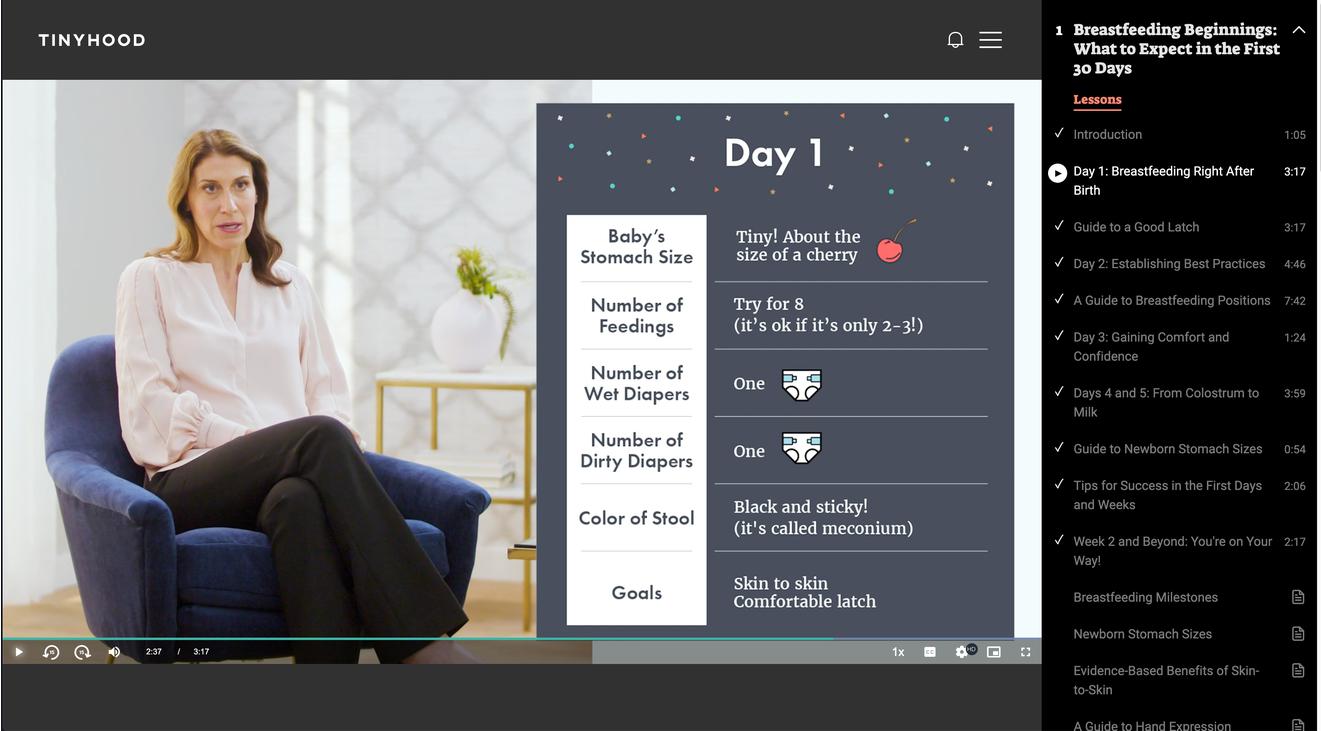Viewport: 1321px width, 731px height.
Task: Click the play icon beside Day 1 lesson
Action: 1057,173
